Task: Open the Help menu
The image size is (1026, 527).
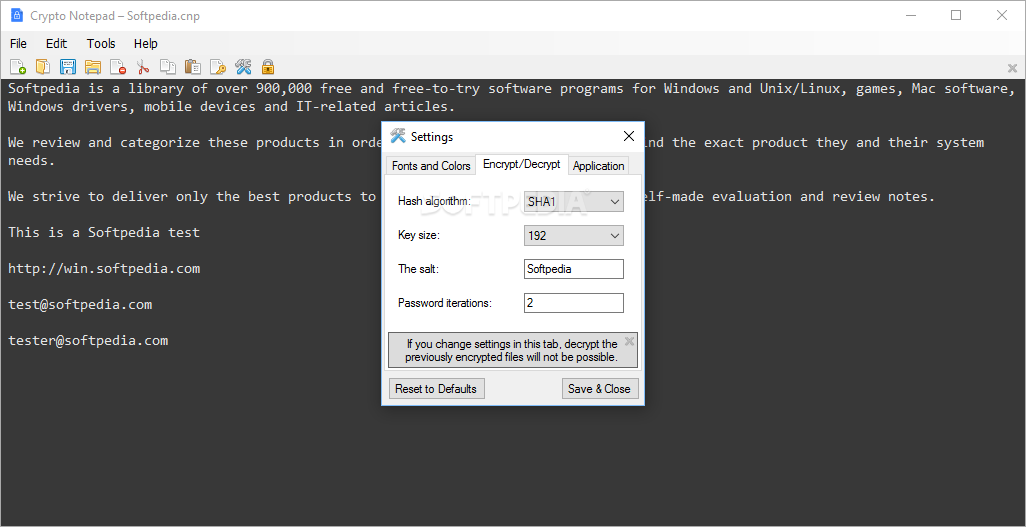Action: 145,44
